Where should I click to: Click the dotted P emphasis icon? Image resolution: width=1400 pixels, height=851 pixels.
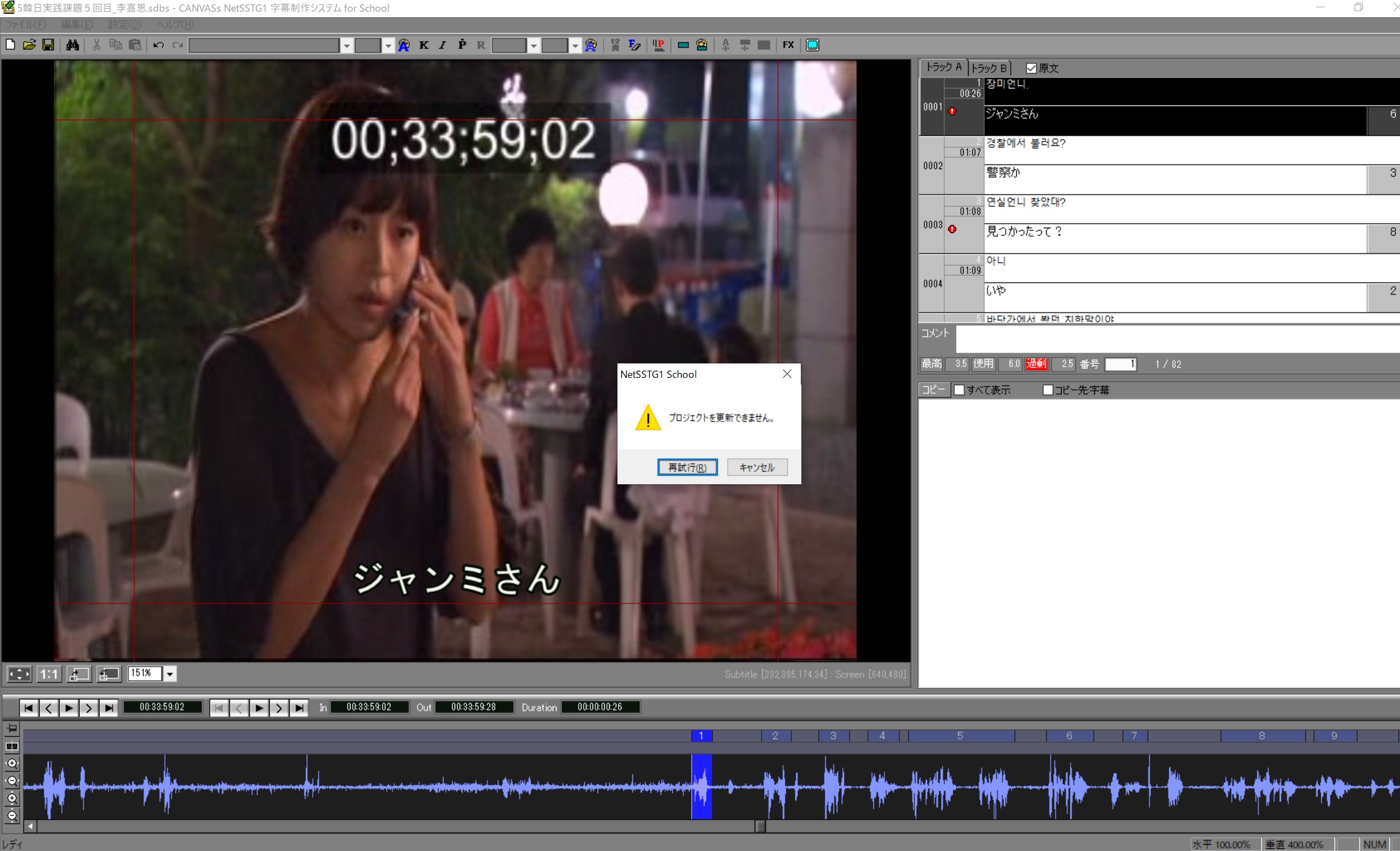pos(462,45)
